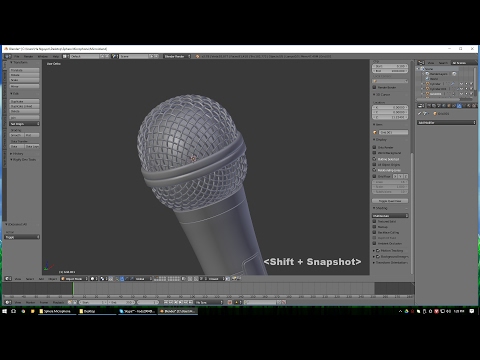Open the File menu

(17, 56)
